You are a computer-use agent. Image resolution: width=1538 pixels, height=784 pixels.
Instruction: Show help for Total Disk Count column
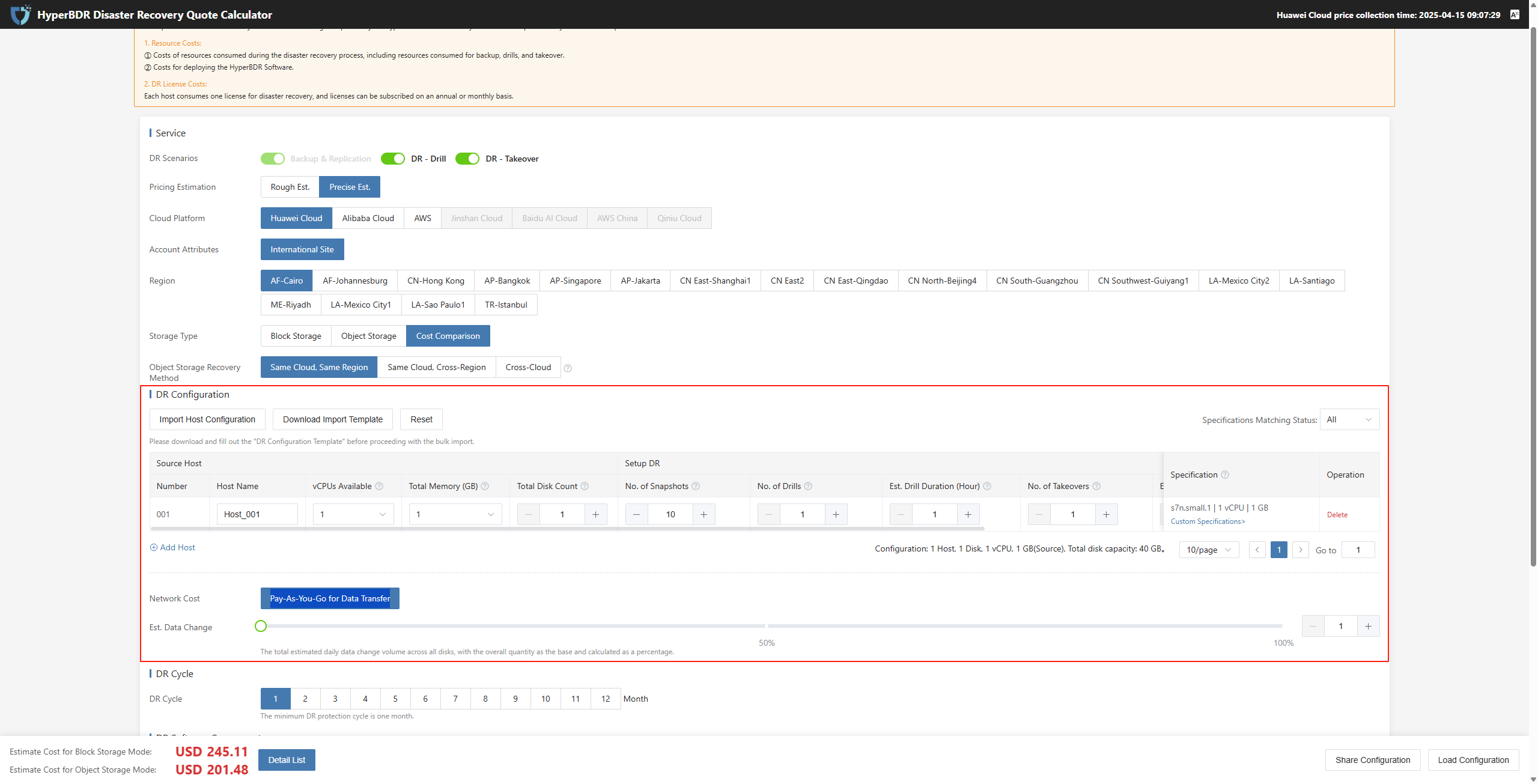[585, 486]
